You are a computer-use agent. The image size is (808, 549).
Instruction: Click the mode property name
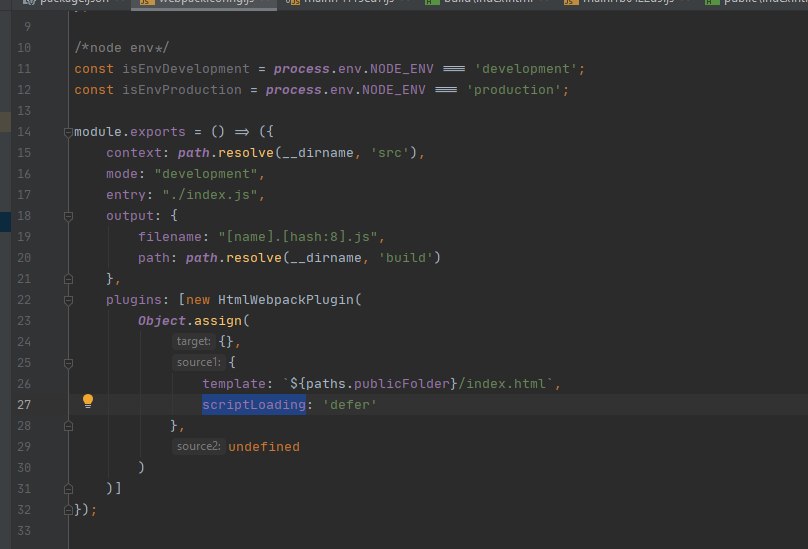(x=122, y=174)
